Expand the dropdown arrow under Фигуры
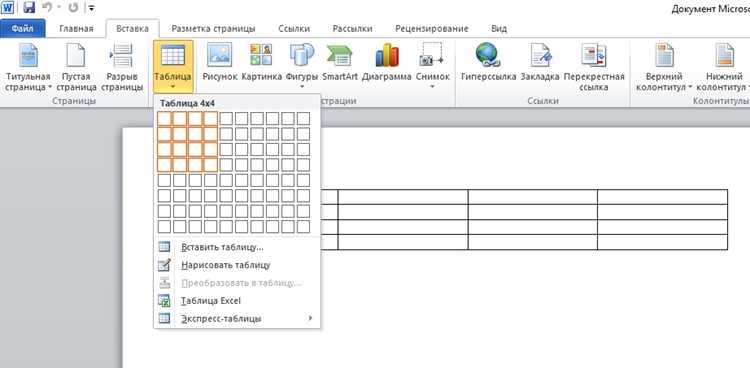 click(x=302, y=87)
